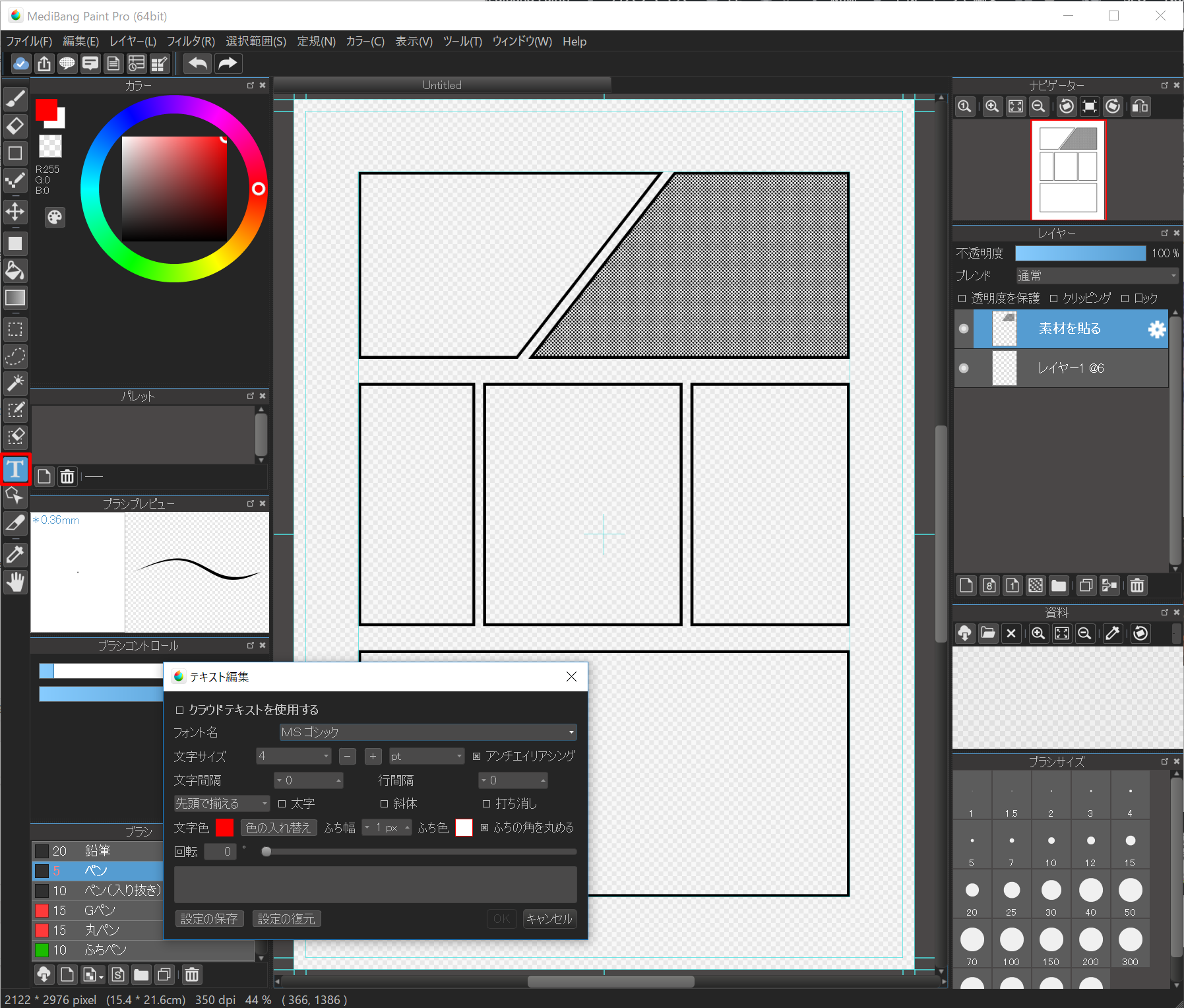Image resolution: width=1184 pixels, height=1008 pixels.
Task: Delete layer using trash icon in Layers panel
Action: (x=1137, y=585)
